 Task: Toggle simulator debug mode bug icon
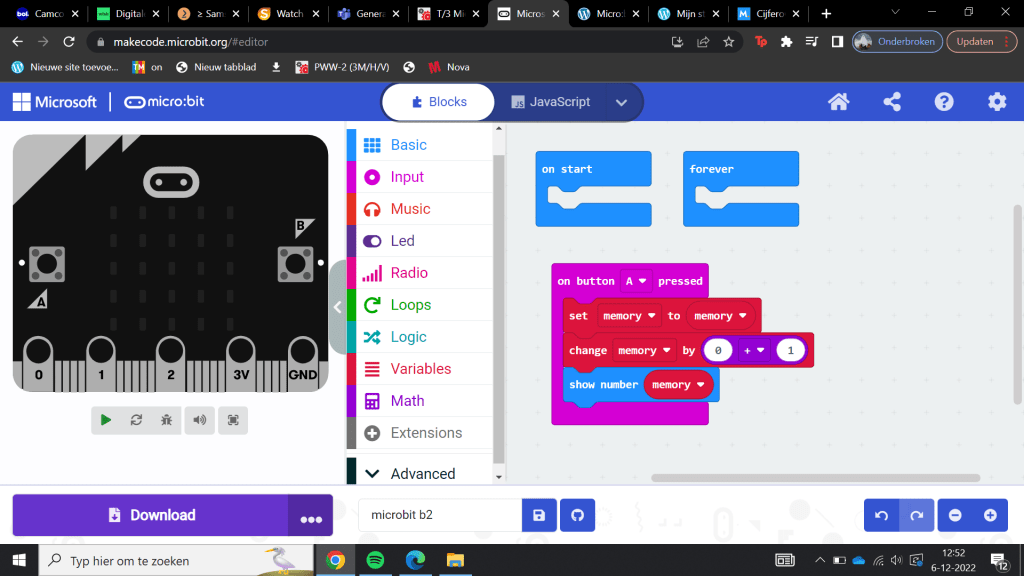pos(166,421)
